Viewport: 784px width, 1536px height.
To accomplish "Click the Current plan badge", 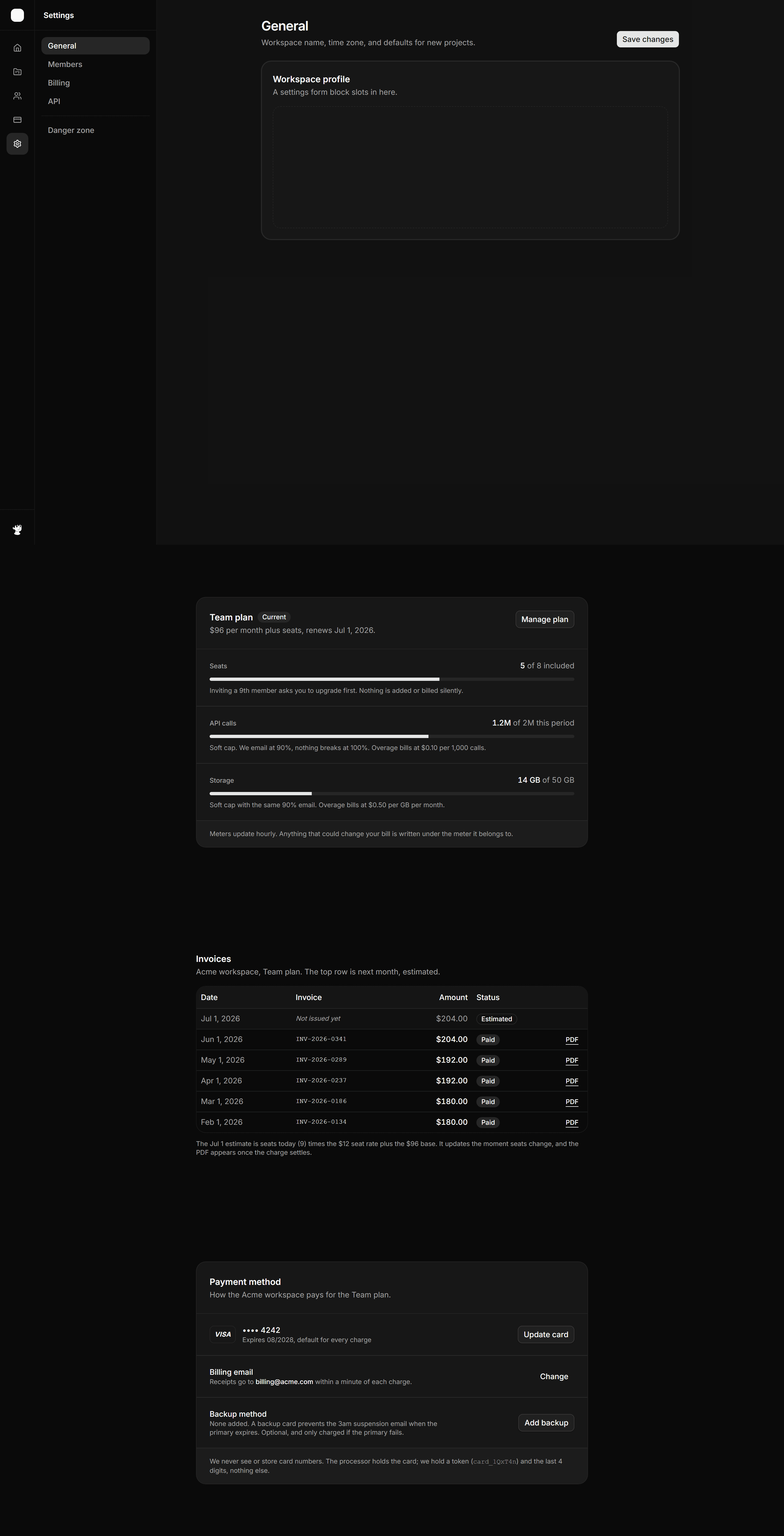I will coord(274,617).
